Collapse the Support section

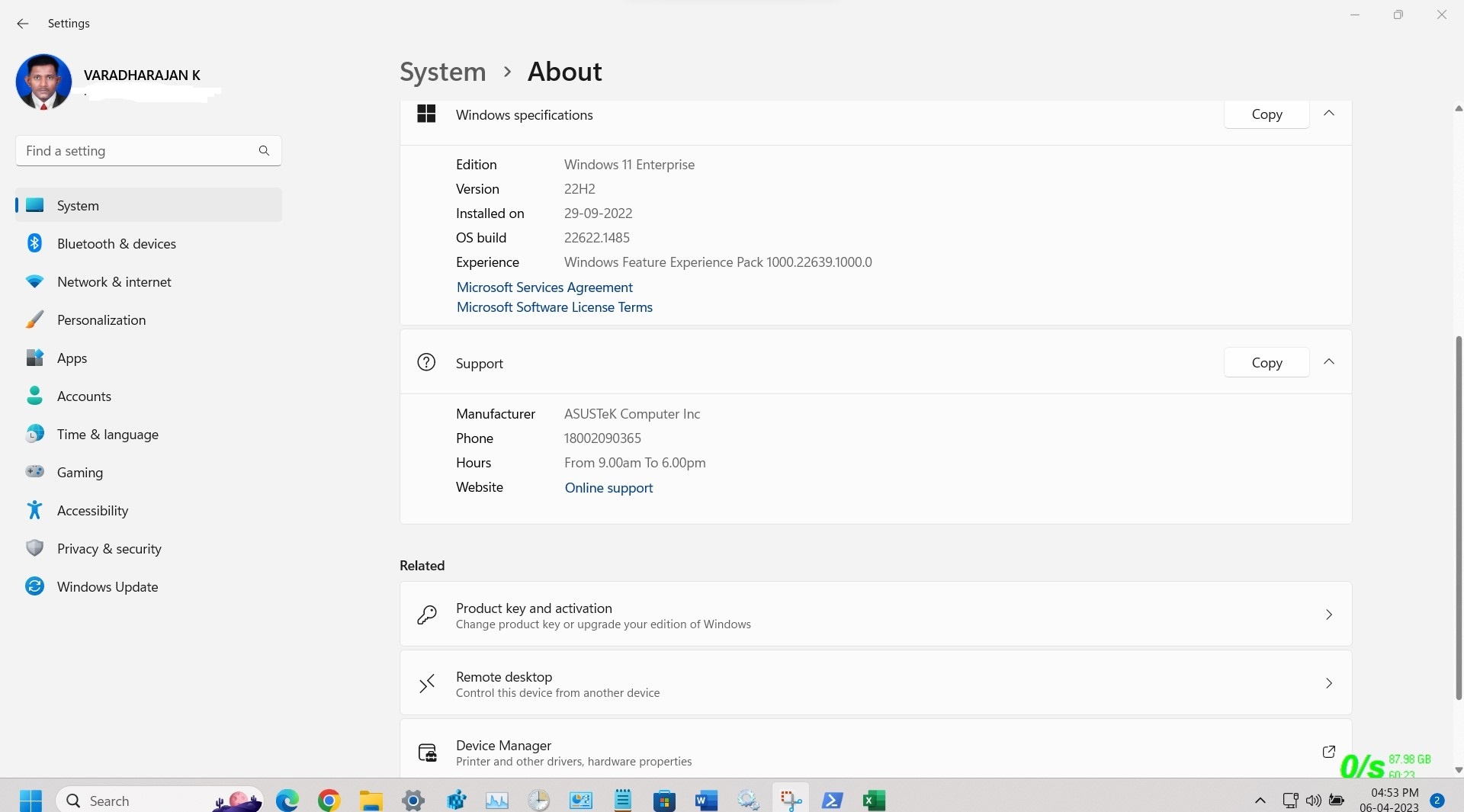[x=1329, y=362]
